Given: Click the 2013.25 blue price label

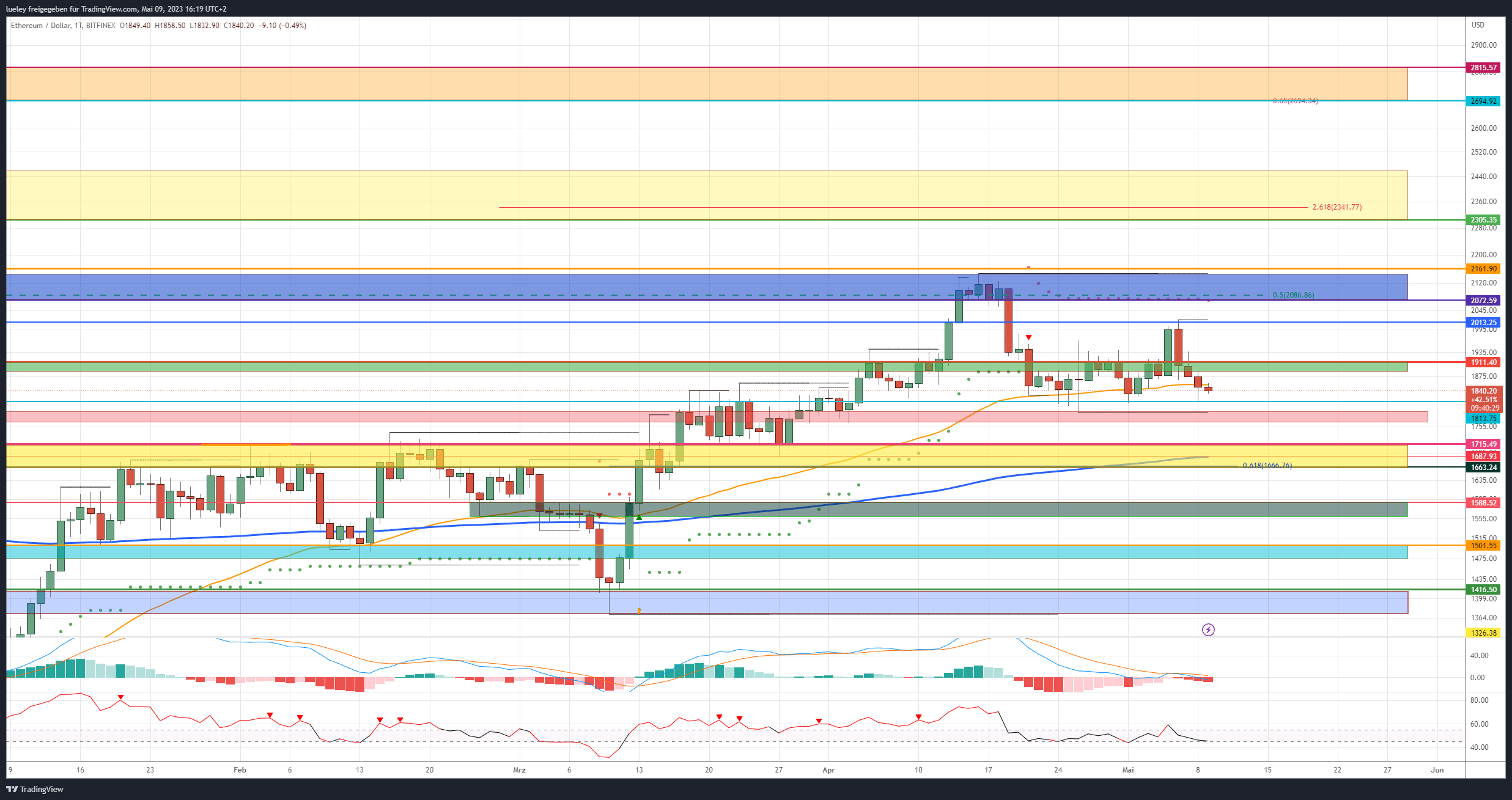Looking at the screenshot, I should coord(1484,322).
